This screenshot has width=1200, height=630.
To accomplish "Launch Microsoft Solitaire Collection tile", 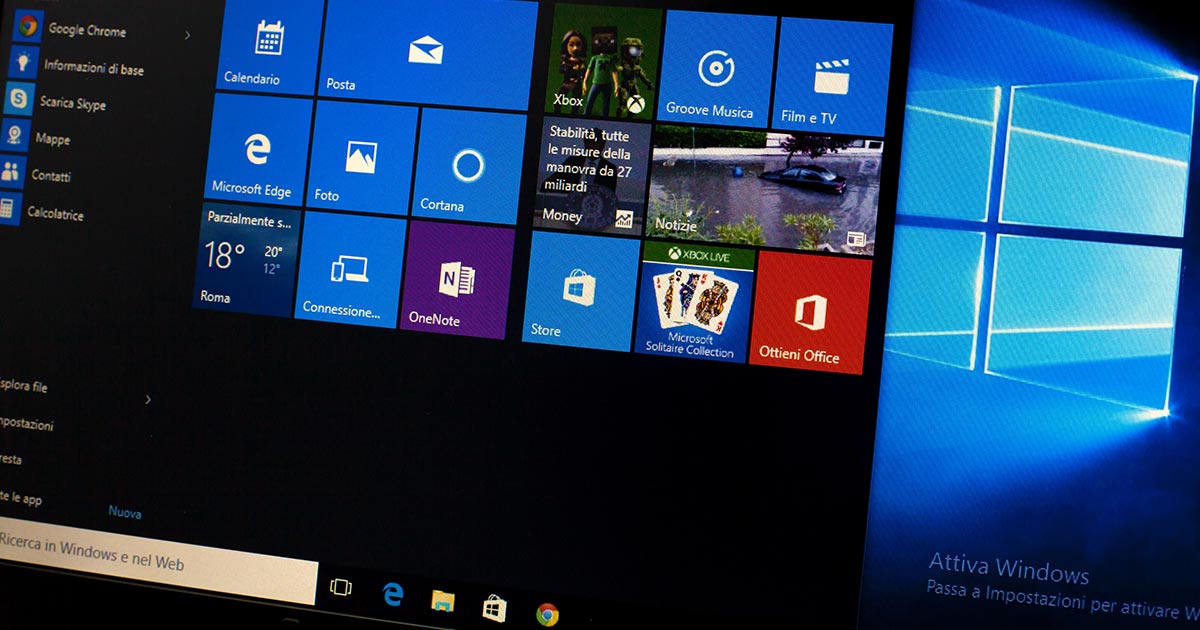I will click(695, 302).
